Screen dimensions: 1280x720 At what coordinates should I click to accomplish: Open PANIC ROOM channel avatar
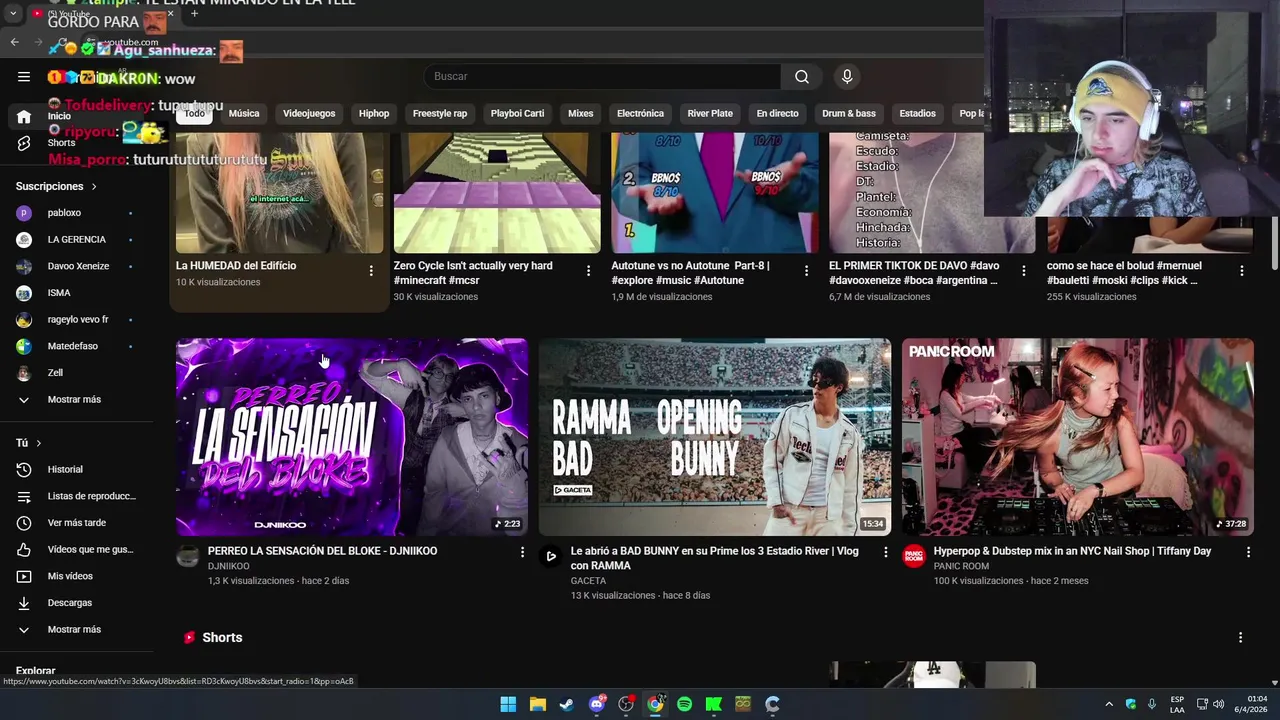click(x=914, y=557)
